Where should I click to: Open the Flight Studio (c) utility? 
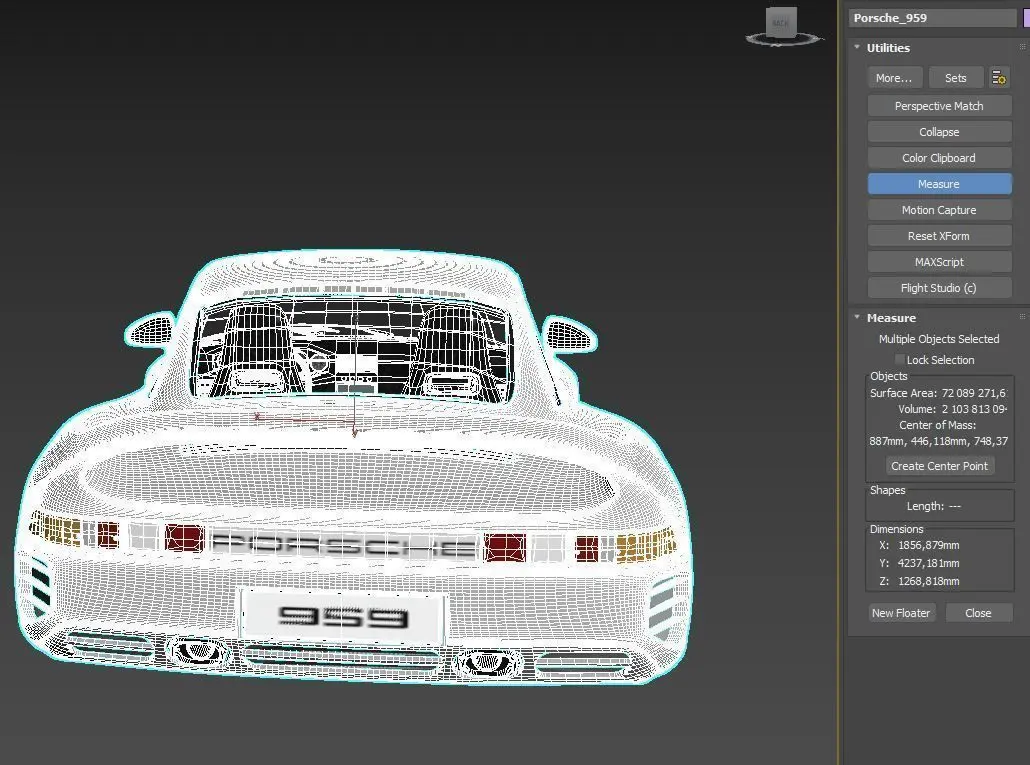(x=939, y=288)
